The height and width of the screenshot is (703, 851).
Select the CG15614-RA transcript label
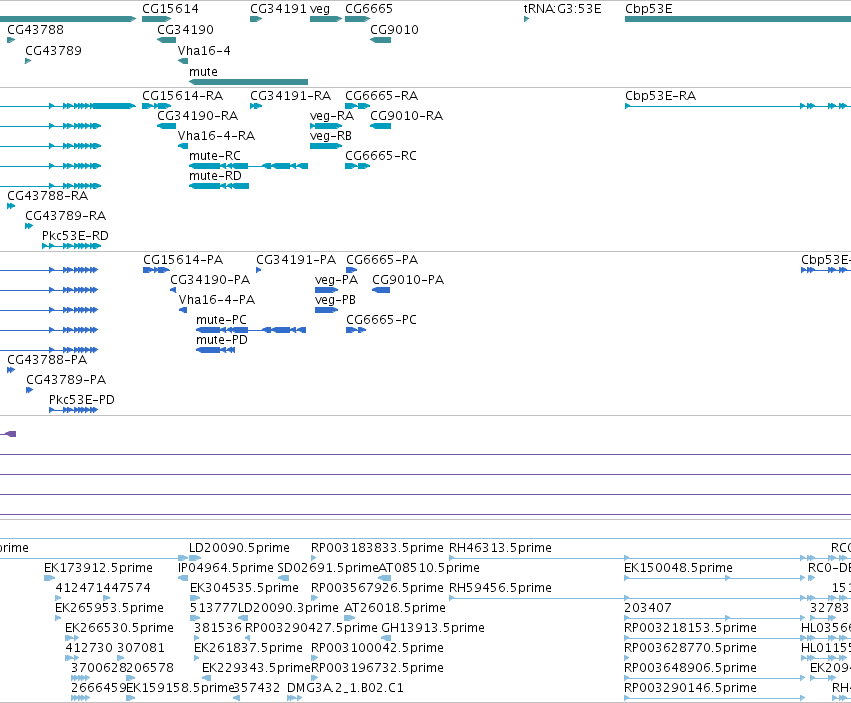tap(182, 96)
